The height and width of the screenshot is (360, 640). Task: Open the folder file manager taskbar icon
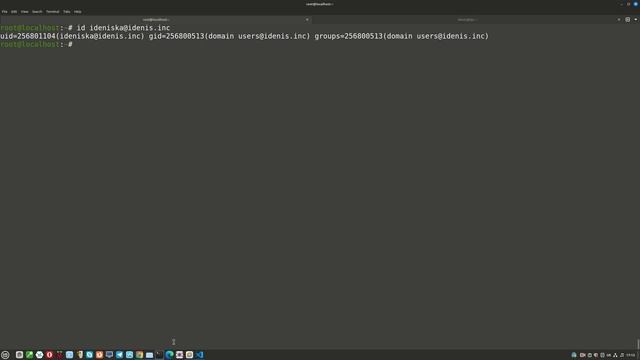(149, 355)
